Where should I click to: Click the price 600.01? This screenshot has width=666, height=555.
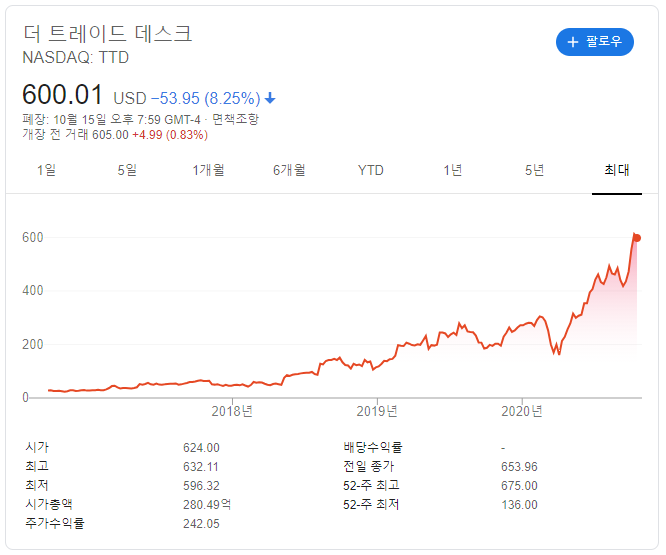(x=62, y=94)
